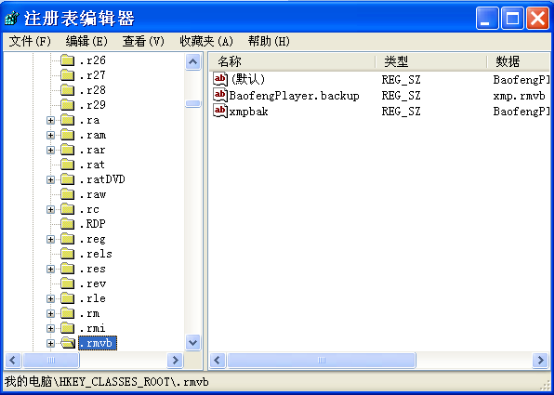This screenshot has height=395, width=554.
Task: Expand the .rm registry key
Action: tap(51, 314)
